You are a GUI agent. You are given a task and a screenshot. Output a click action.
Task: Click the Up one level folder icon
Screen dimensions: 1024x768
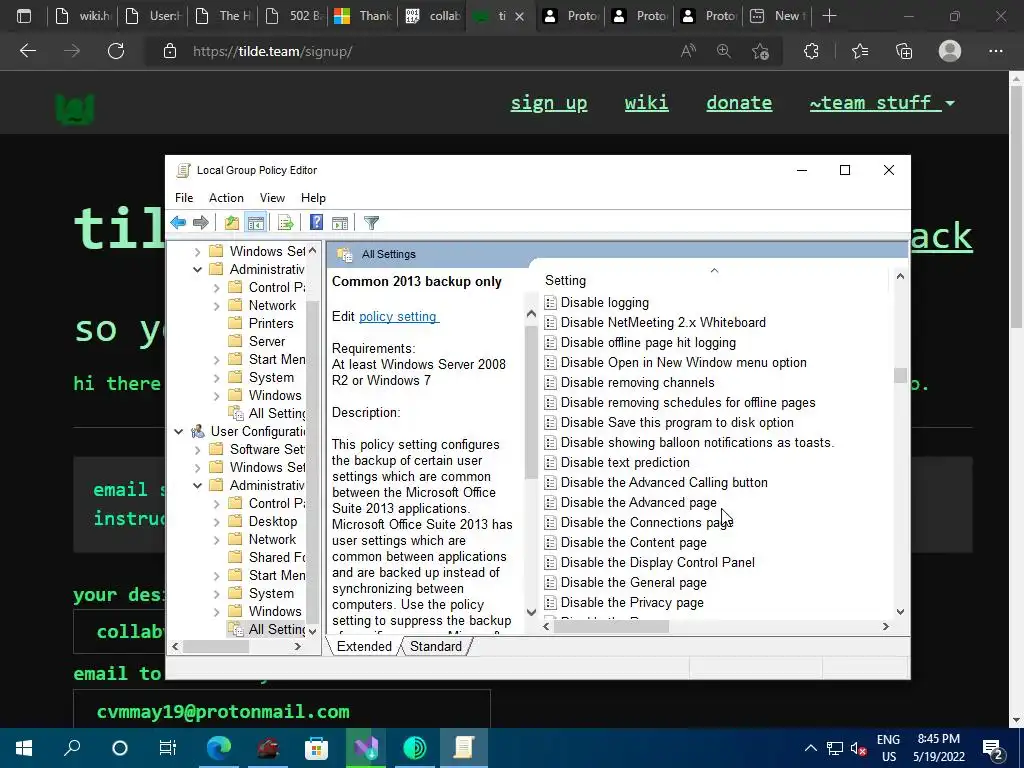point(232,223)
